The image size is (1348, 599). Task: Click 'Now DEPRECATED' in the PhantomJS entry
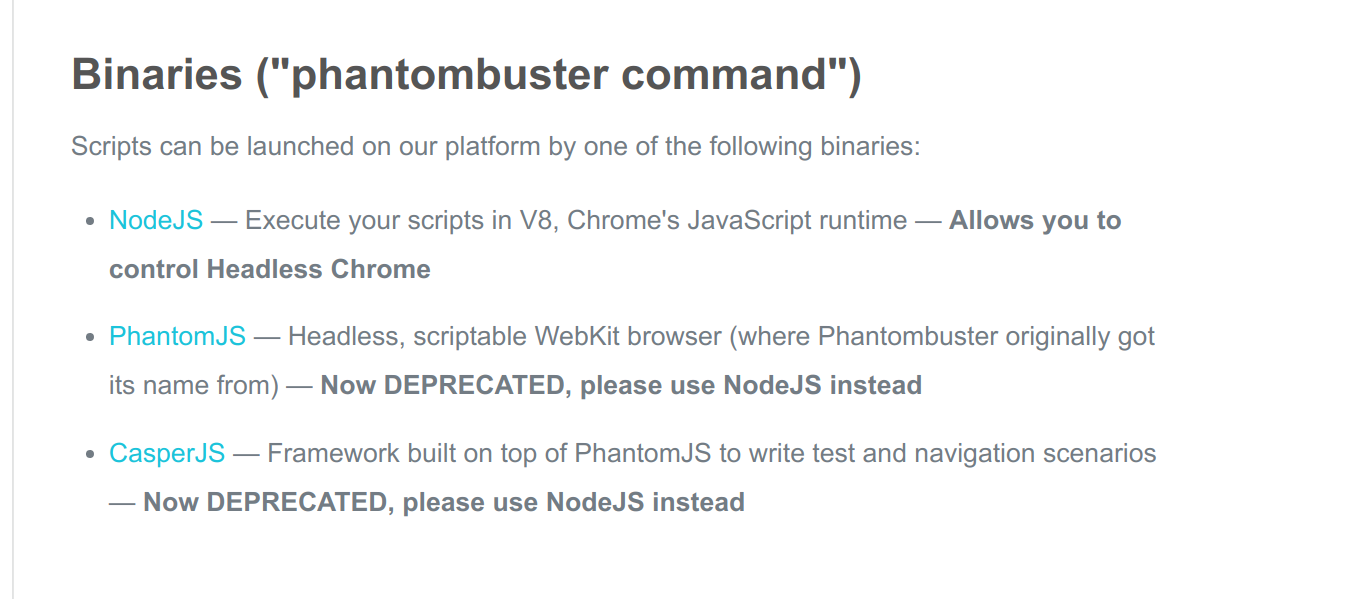443,385
